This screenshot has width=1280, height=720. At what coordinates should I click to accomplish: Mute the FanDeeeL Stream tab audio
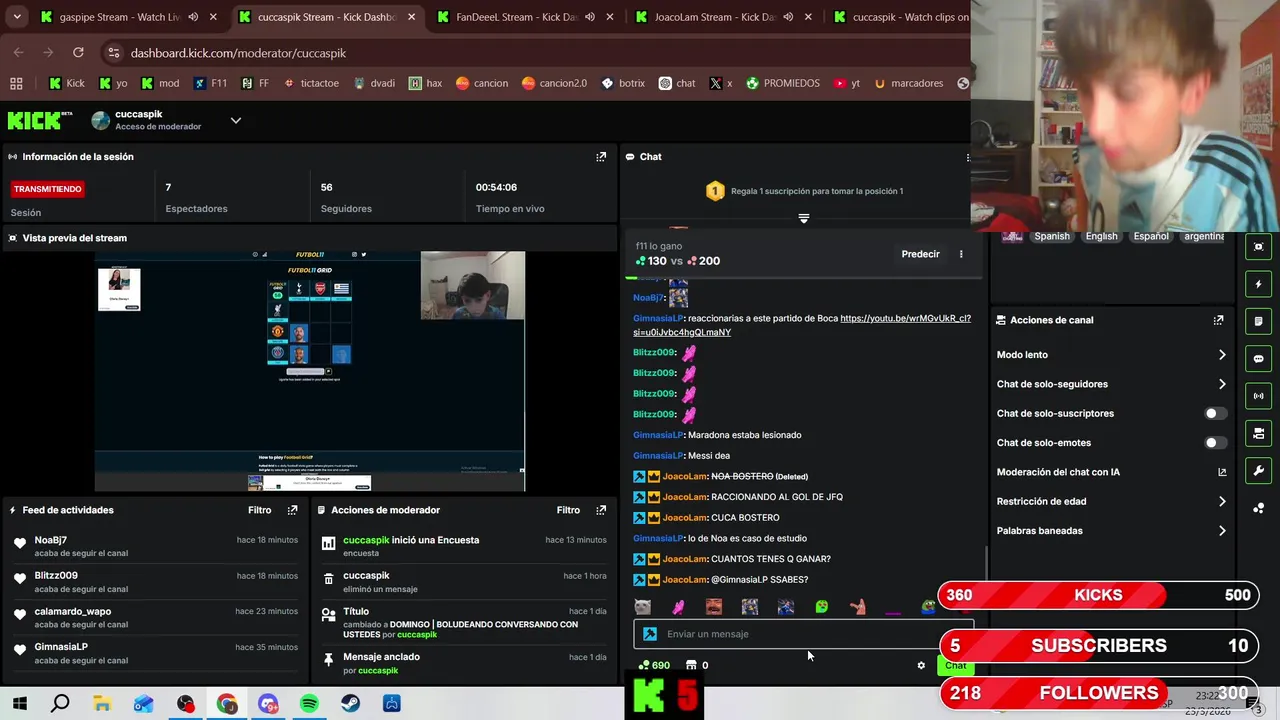point(590,17)
